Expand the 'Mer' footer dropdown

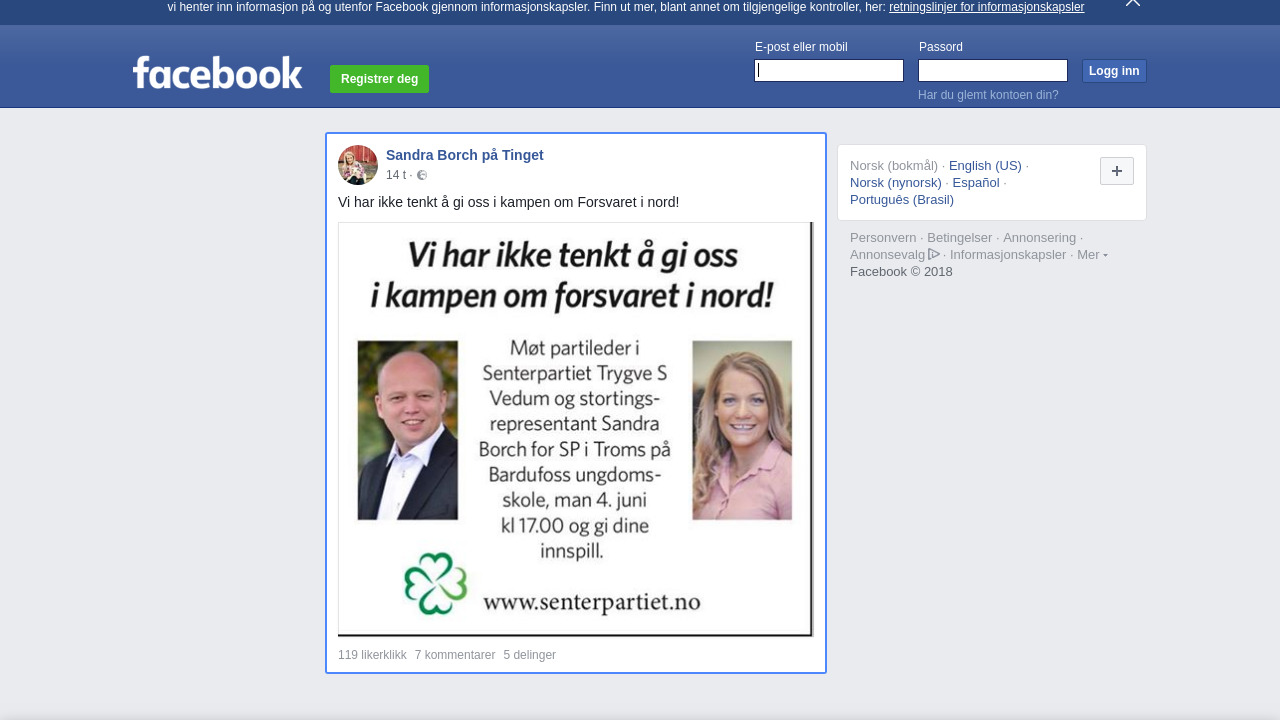click(1092, 255)
